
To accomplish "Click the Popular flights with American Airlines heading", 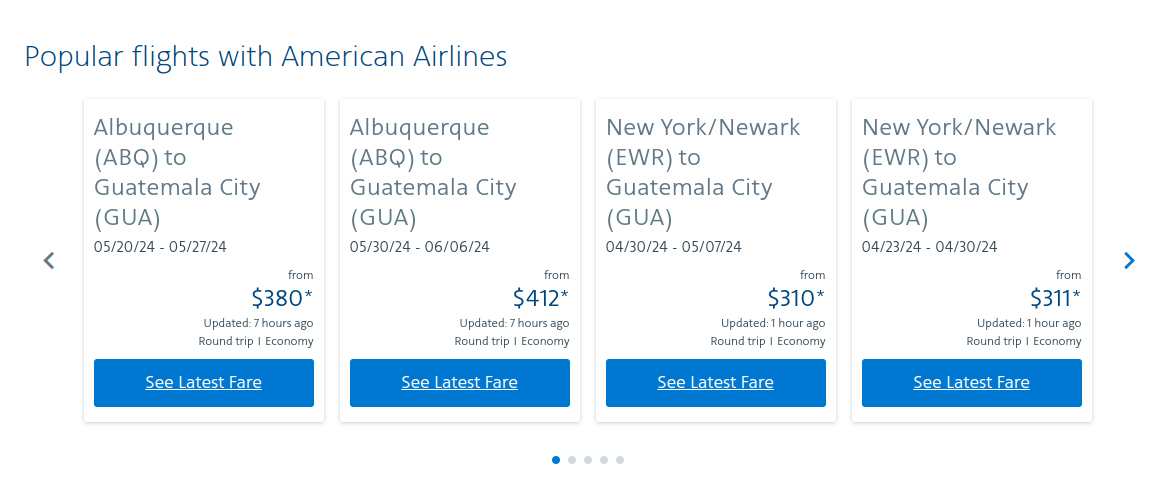I will (x=266, y=56).
